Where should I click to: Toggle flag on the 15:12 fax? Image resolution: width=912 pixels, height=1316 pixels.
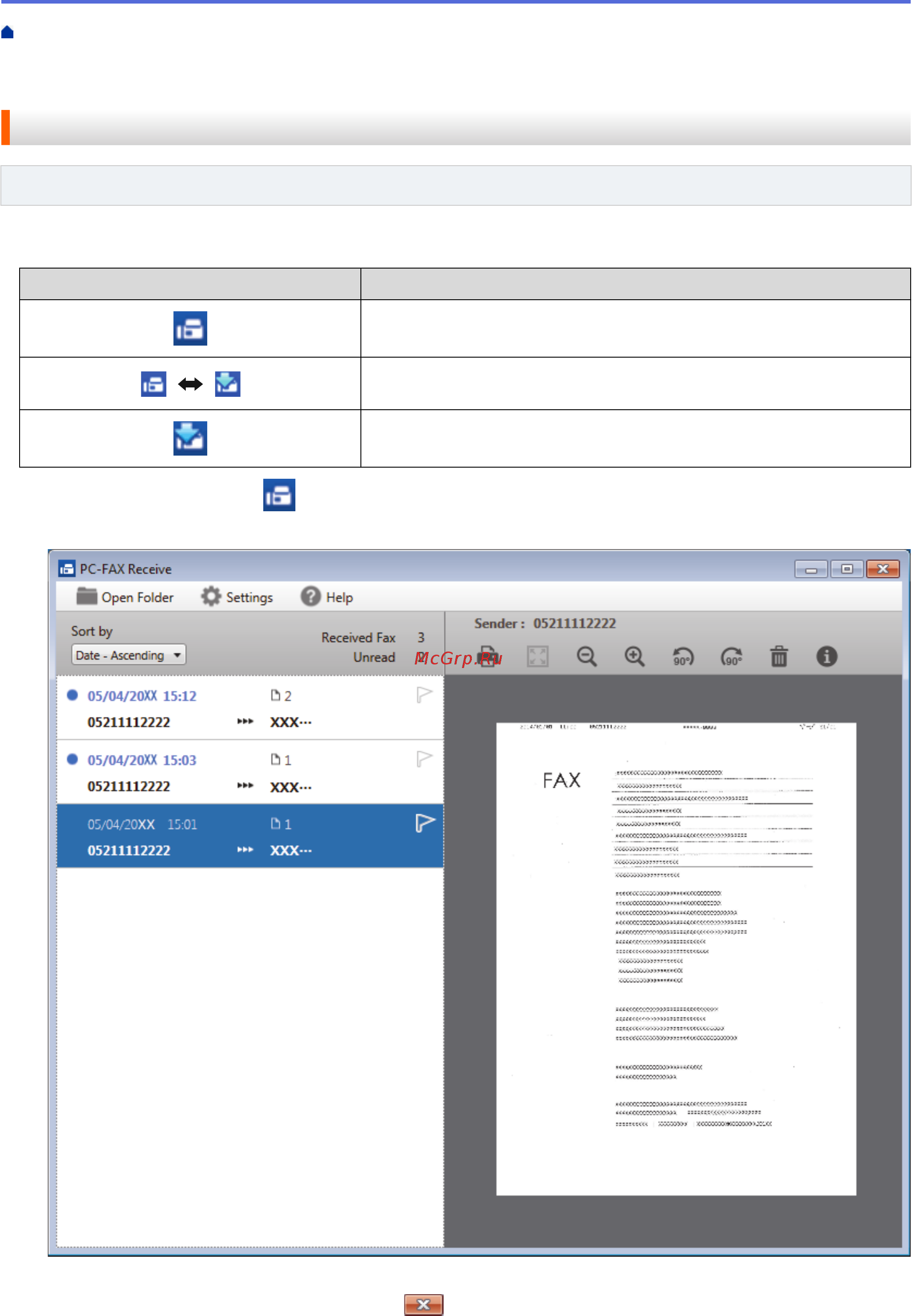coord(424,695)
